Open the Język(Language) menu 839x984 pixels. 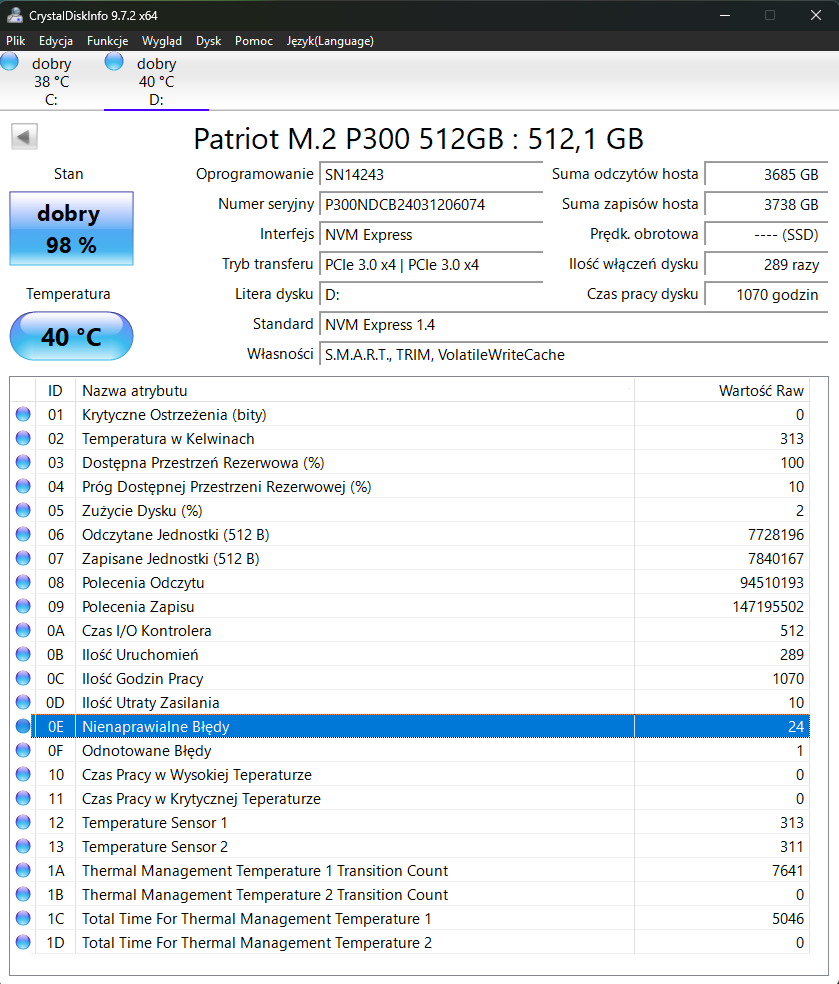click(x=330, y=41)
